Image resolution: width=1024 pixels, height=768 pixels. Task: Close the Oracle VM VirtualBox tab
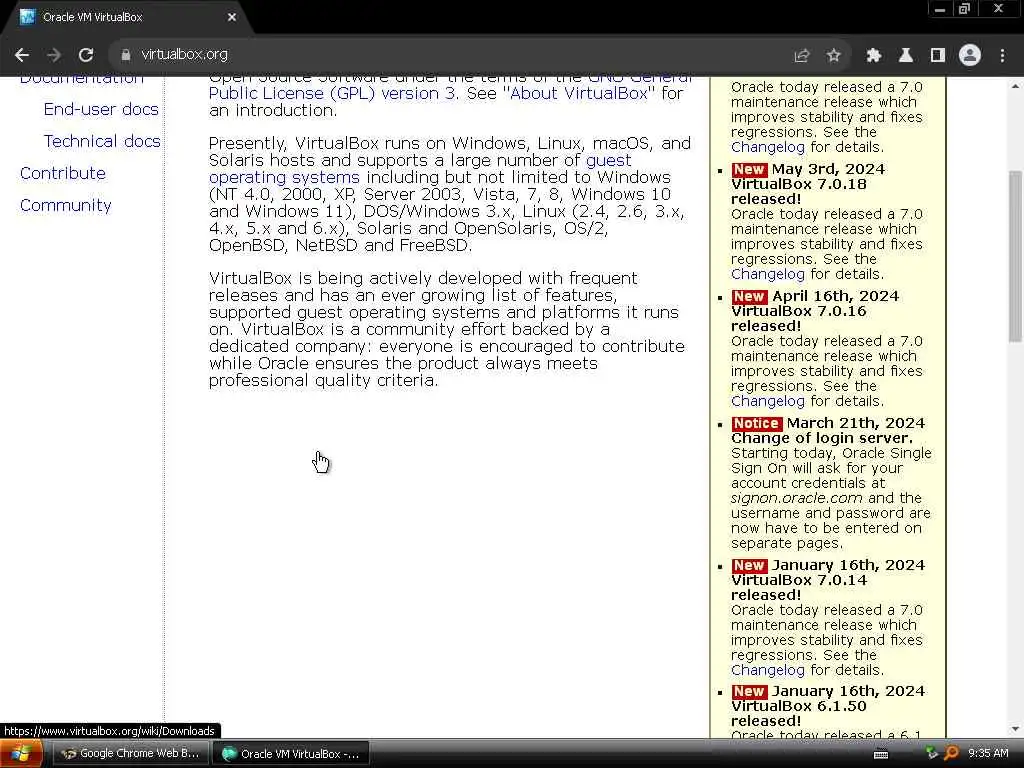(x=232, y=17)
